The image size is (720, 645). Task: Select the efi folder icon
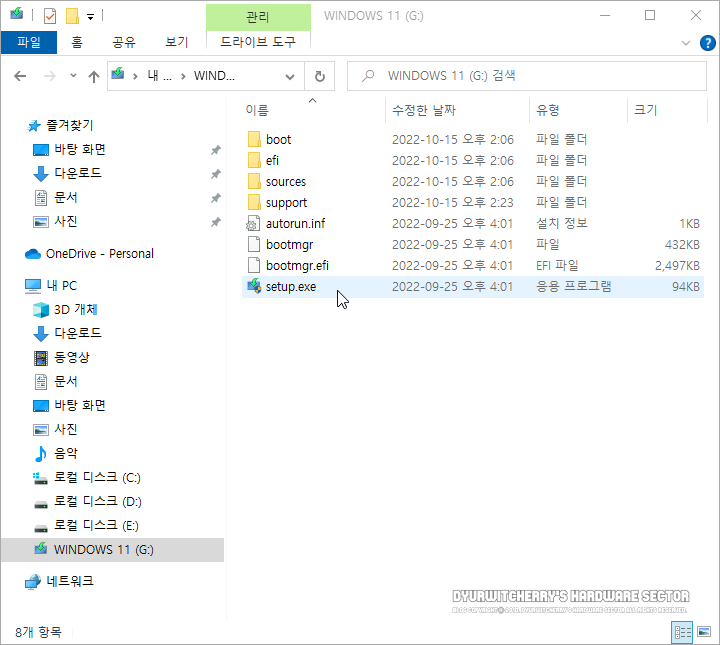tap(254, 160)
